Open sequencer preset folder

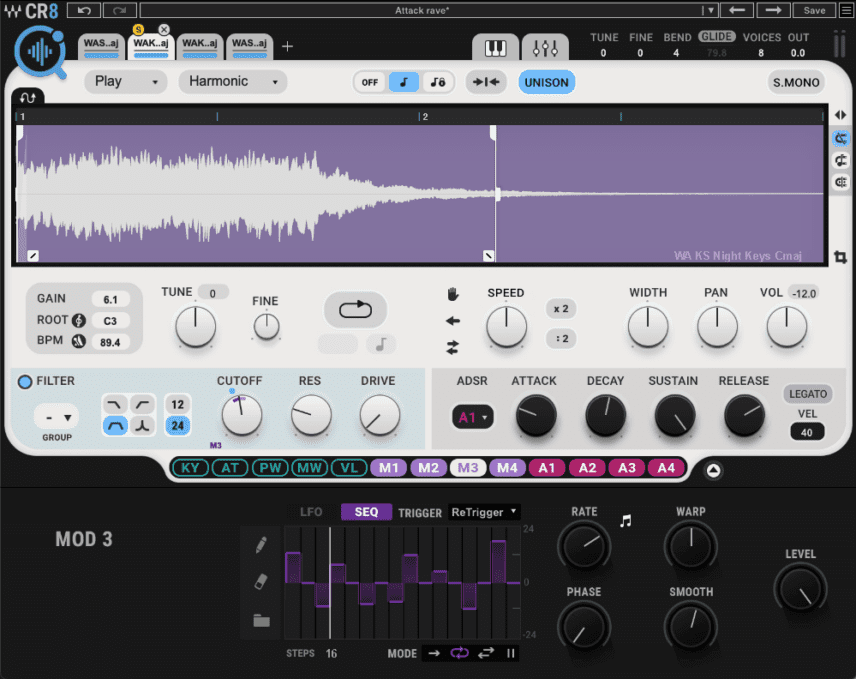[261, 620]
